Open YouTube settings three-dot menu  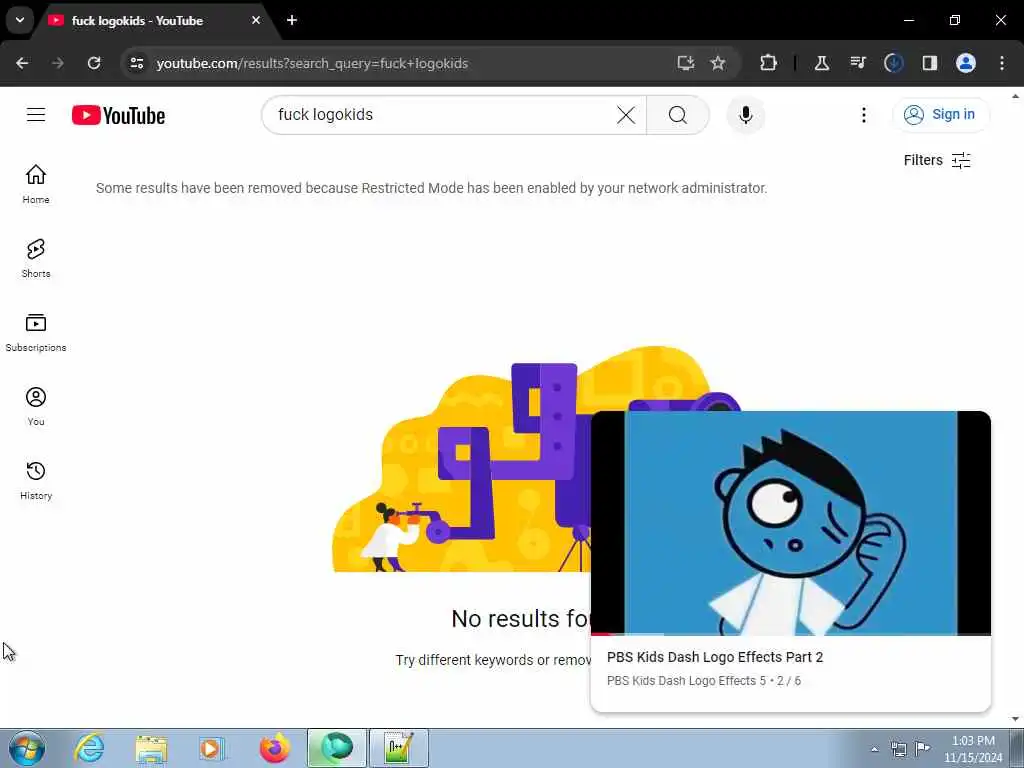(863, 115)
